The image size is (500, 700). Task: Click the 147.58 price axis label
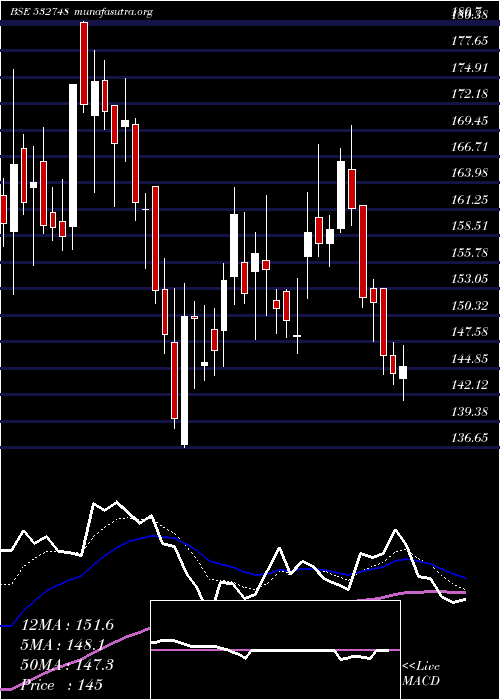(469, 332)
